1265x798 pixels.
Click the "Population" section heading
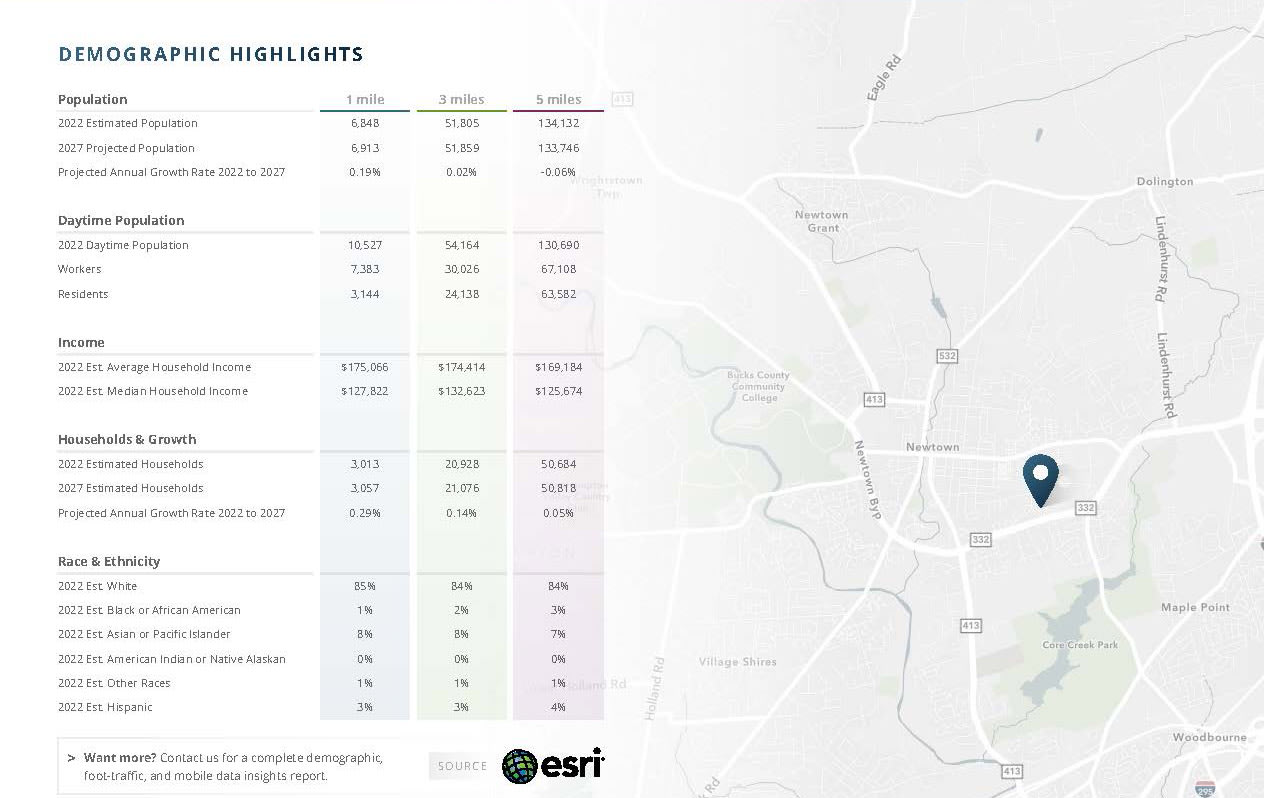[x=93, y=99]
